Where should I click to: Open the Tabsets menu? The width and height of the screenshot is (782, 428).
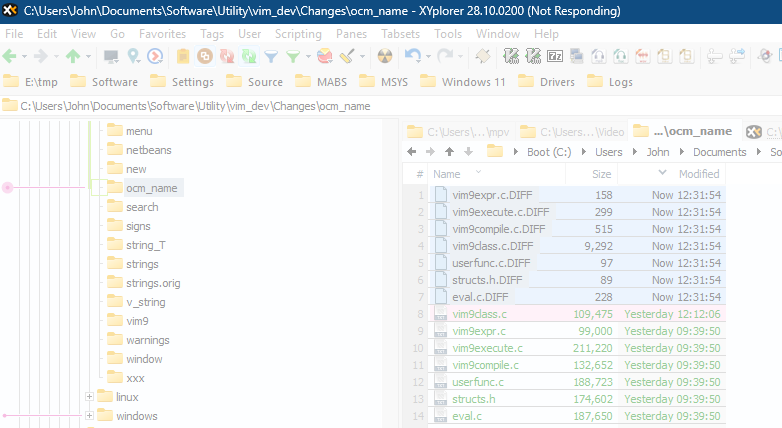coord(400,33)
